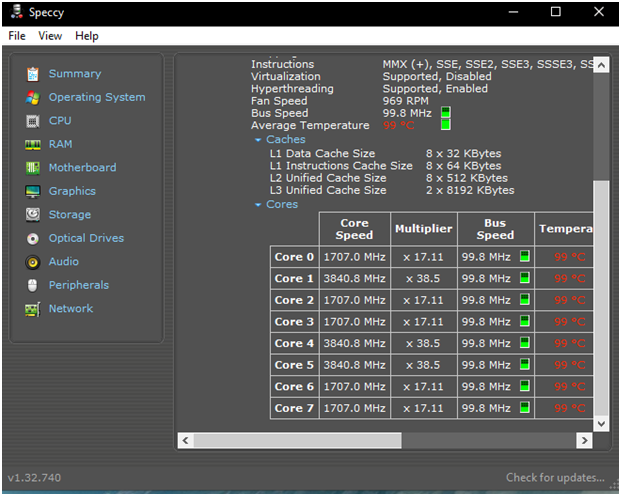Open the Help menu
The image size is (621, 496).
87,36
